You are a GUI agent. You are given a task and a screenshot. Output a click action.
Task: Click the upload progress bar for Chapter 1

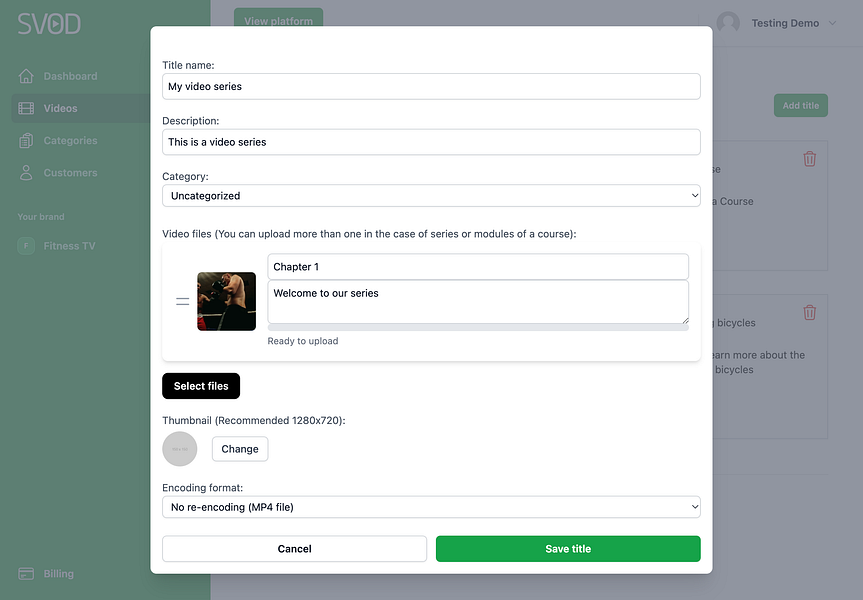(x=478, y=328)
